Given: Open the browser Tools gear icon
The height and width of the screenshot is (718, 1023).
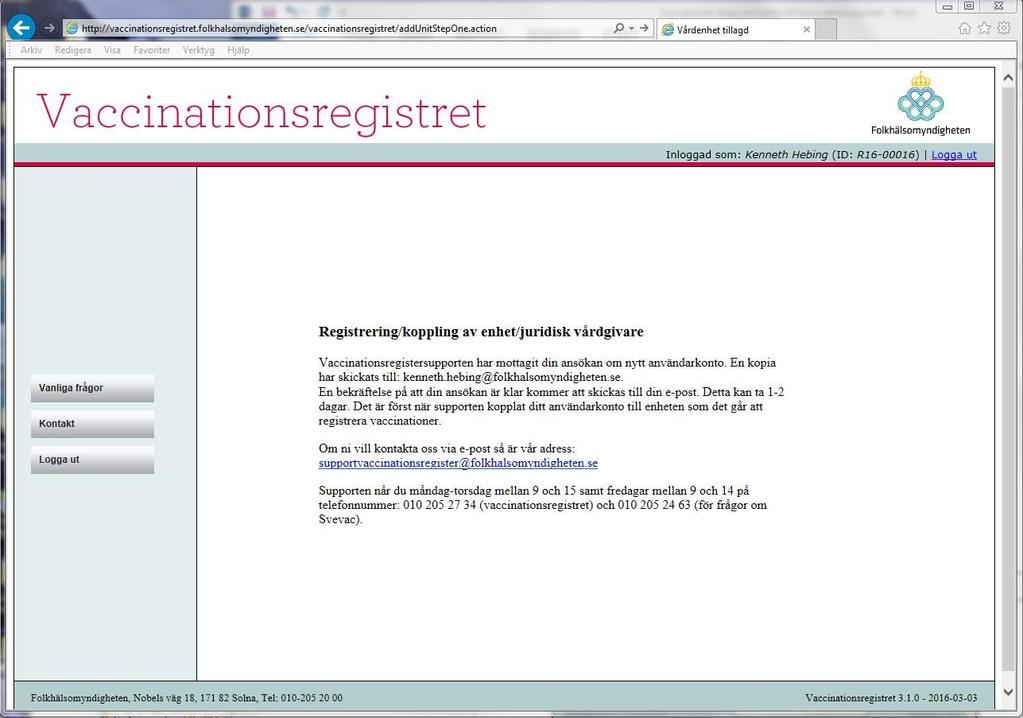Looking at the screenshot, I should [x=1004, y=28].
